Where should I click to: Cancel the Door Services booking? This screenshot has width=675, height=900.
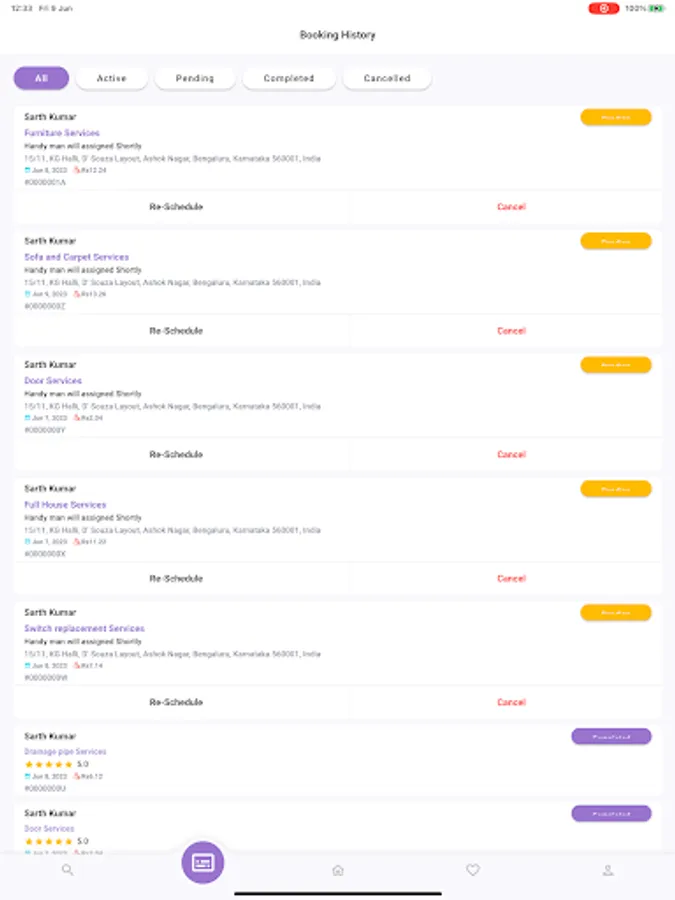511,455
